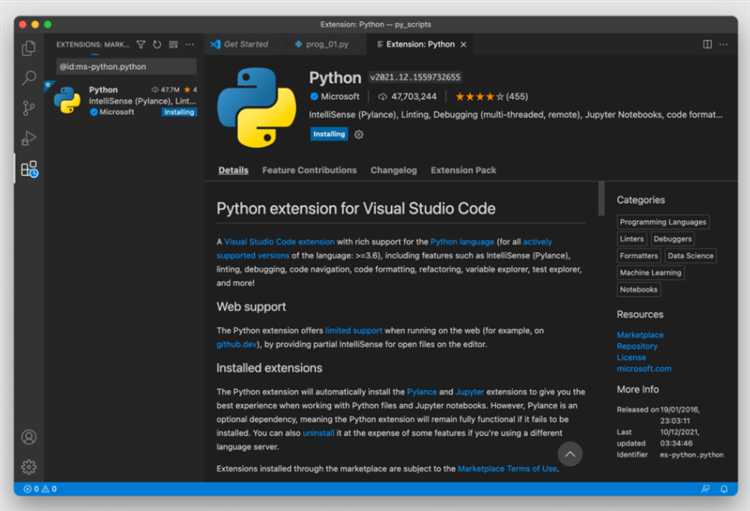
Task: Click the large Python logo image
Action: tap(257, 107)
